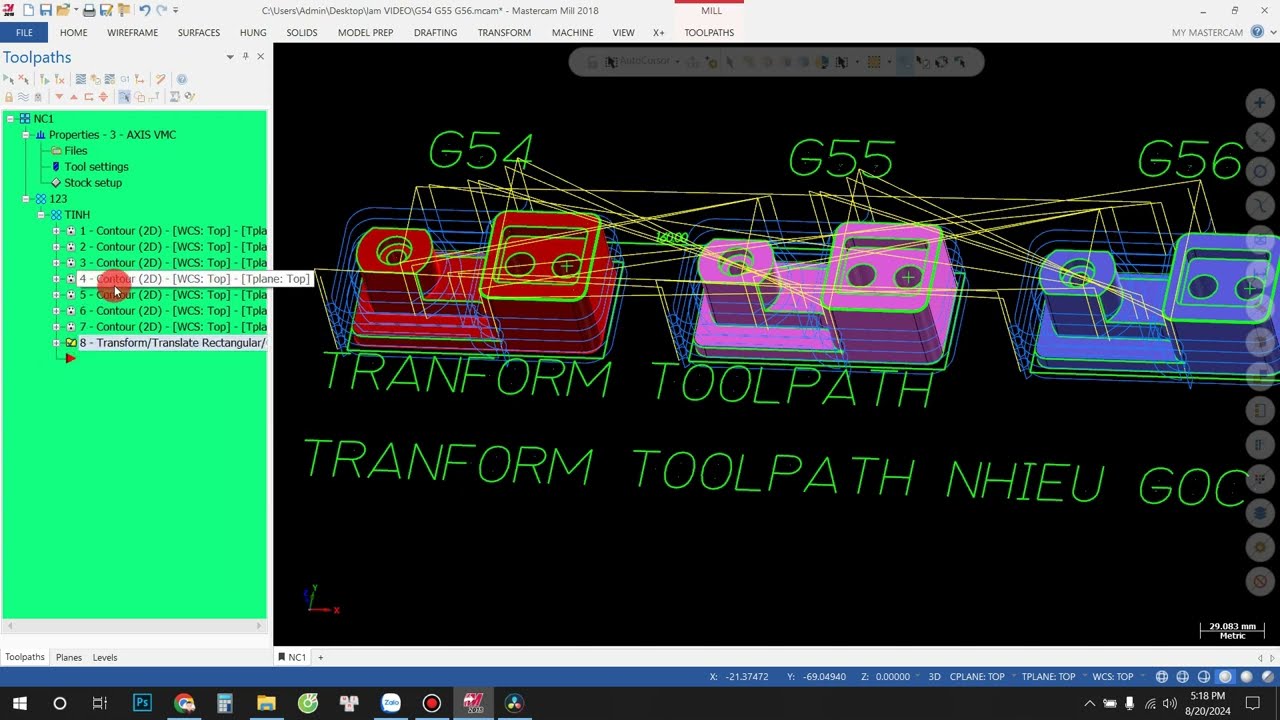1280x720 pixels.
Task: Click the New file icon in quick access
Action: (x=28, y=10)
